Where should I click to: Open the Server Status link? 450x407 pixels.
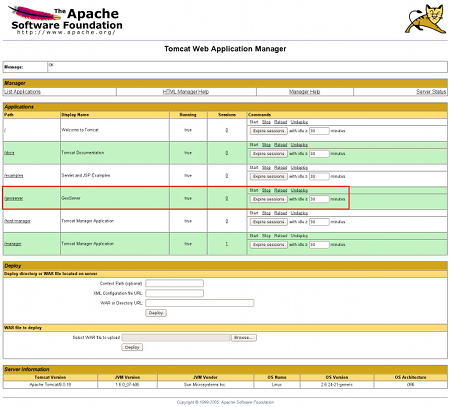(431, 92)
